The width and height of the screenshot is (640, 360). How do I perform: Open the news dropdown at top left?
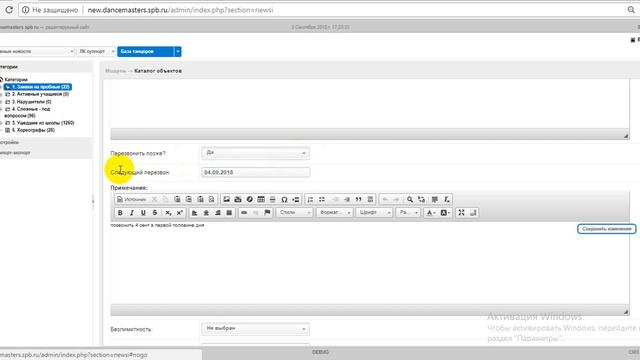(x=36, y=51)
